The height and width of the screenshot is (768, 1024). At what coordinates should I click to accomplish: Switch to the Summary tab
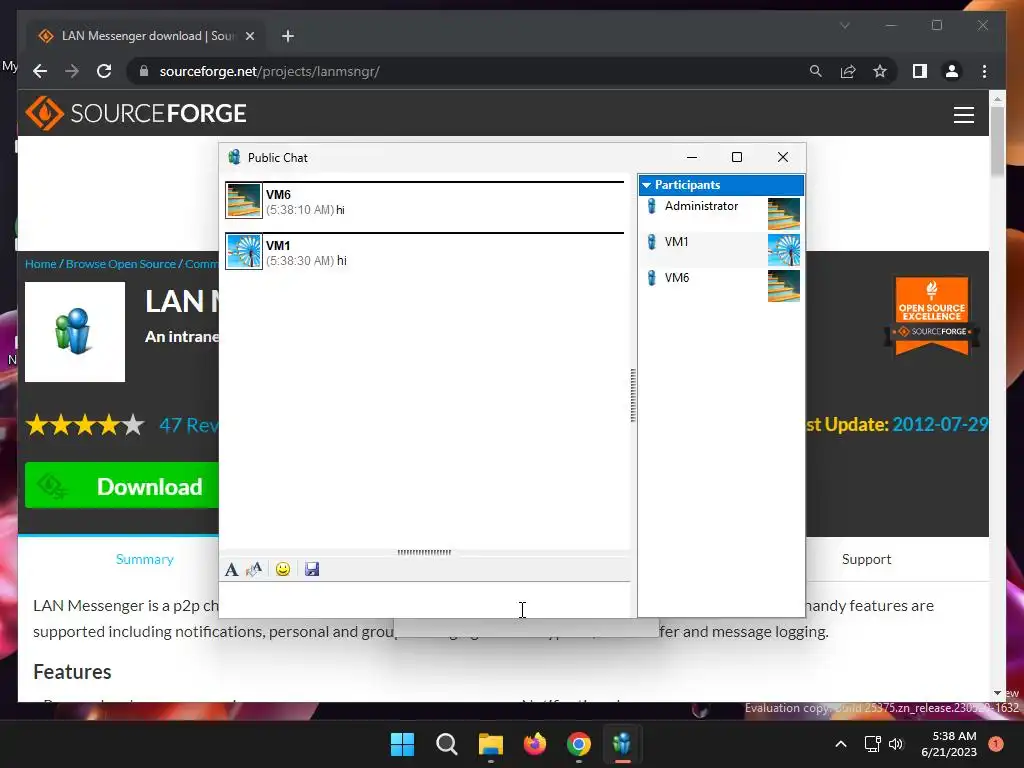pos(144,559)
